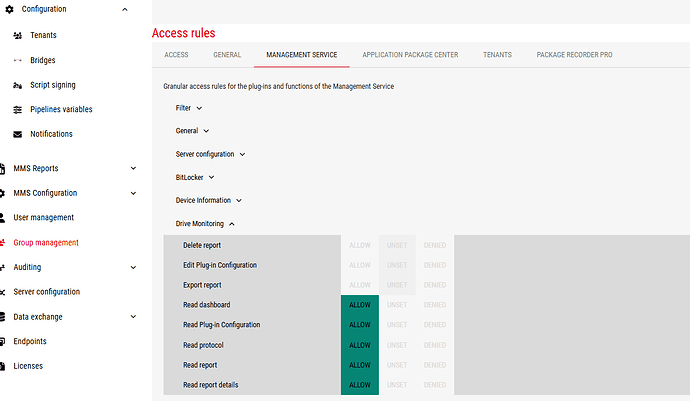Switch to the Application Package Center tab
The image size is (690, 401).
point(410,55)
